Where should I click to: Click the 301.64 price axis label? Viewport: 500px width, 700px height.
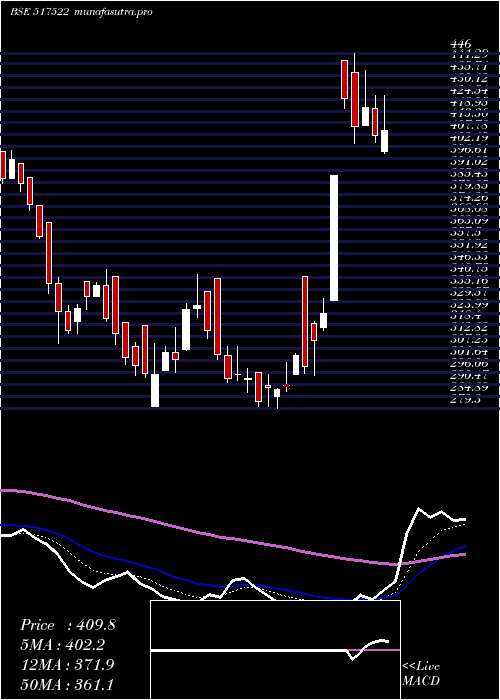(469, 352)
